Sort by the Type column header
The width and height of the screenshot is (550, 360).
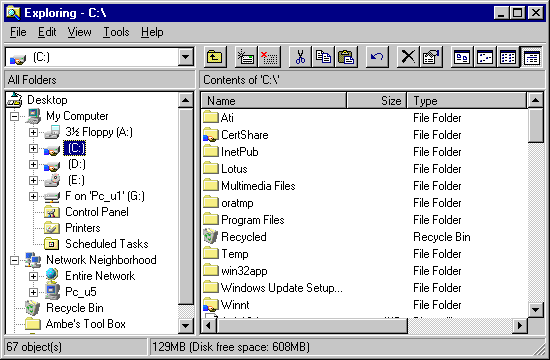pos(467,101)
